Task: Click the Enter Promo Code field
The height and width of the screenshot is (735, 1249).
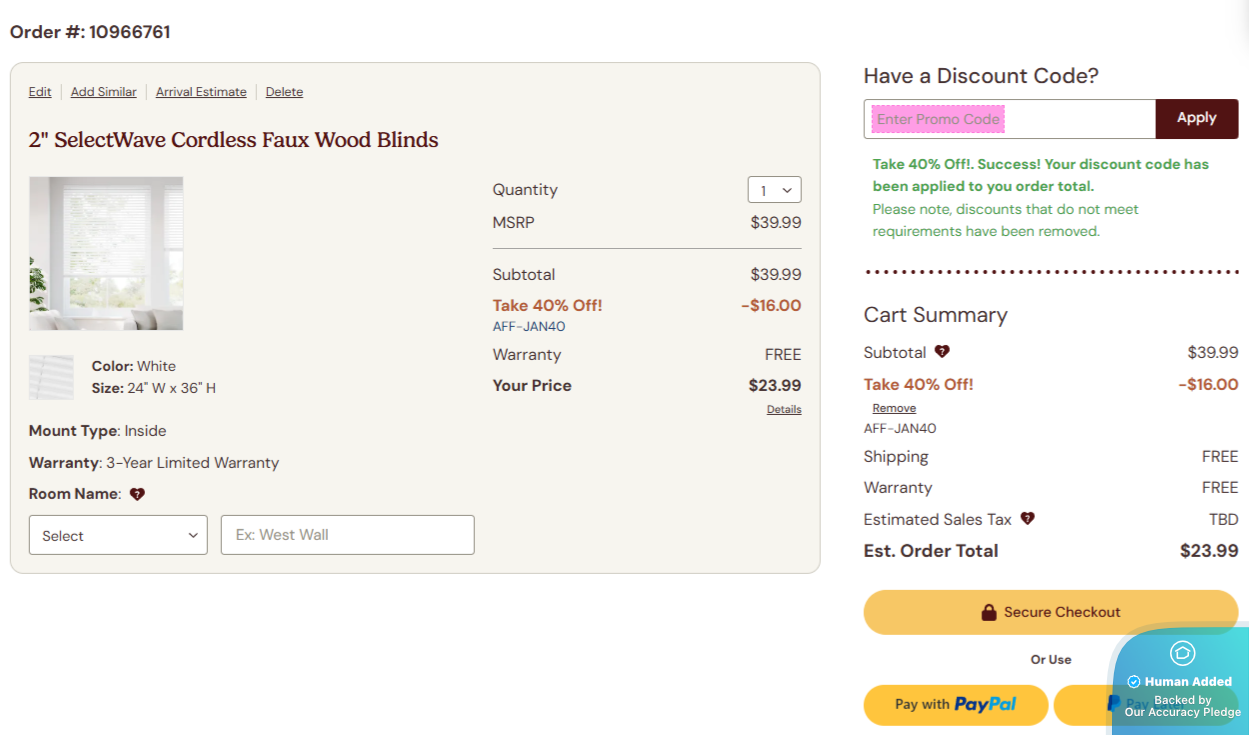Action: (x=1009, y=119)
